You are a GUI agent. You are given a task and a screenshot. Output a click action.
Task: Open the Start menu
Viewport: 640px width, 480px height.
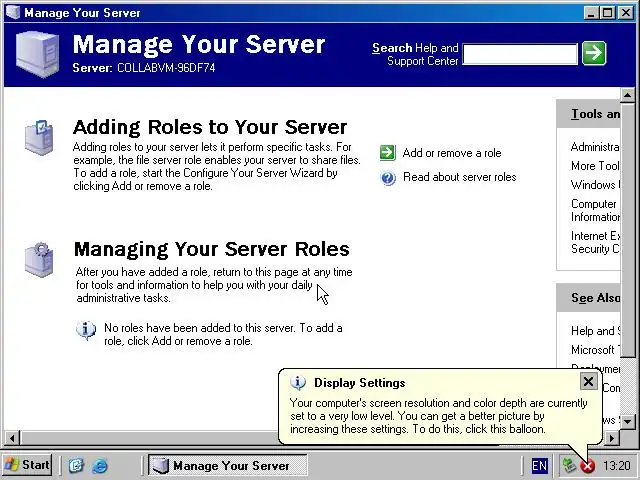pyautogui.click(x=27, y=465)
